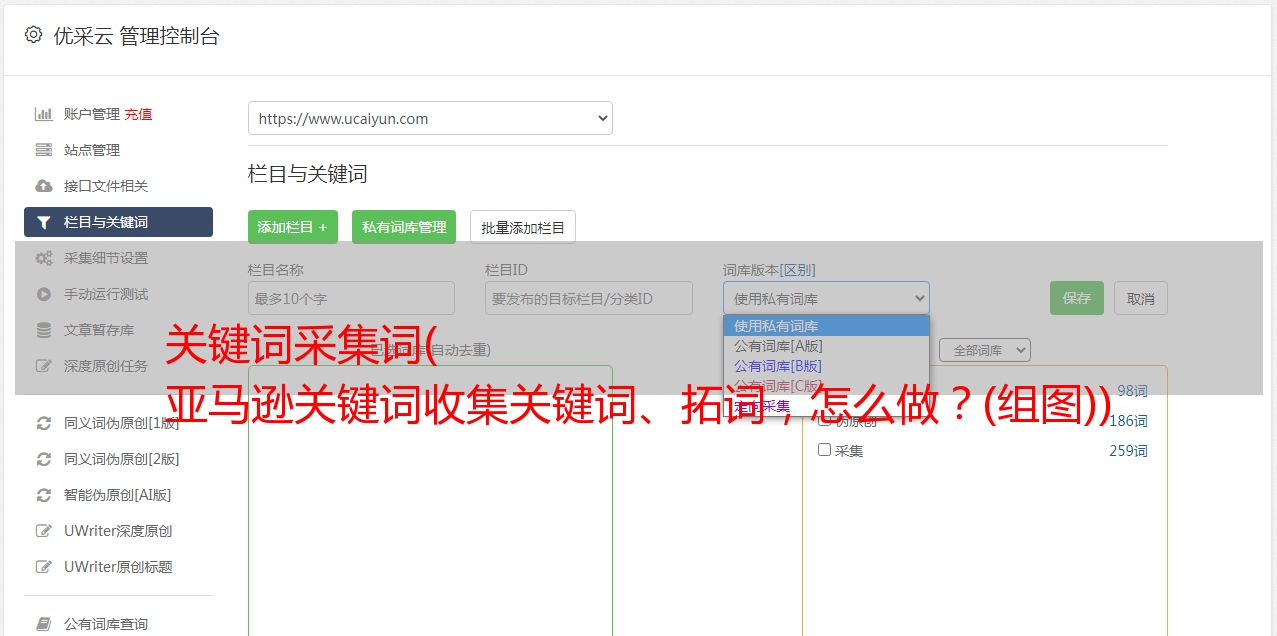Viewport: 1277px width, 636px height.
Task: Choose 公有词库[B版] from the dropdown list
Action: click(x=826, y=365)
